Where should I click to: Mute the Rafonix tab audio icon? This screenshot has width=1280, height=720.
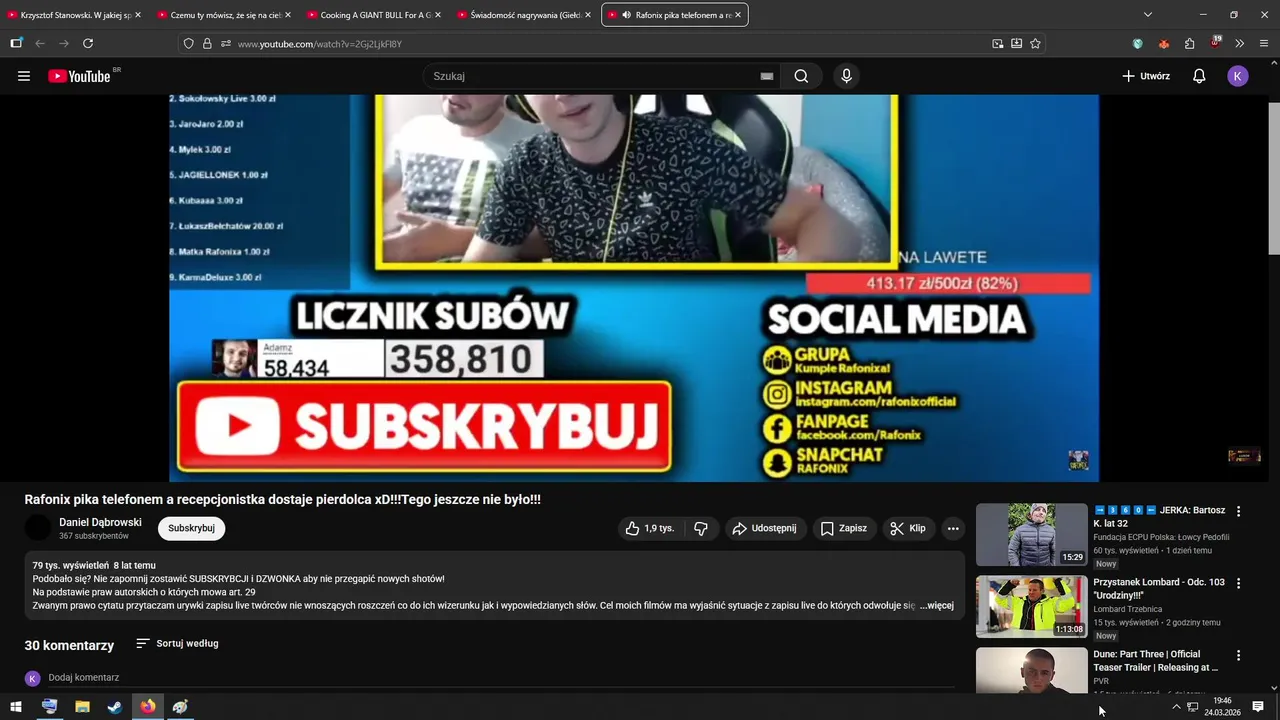pyautogui.click(x=626, y=15)
